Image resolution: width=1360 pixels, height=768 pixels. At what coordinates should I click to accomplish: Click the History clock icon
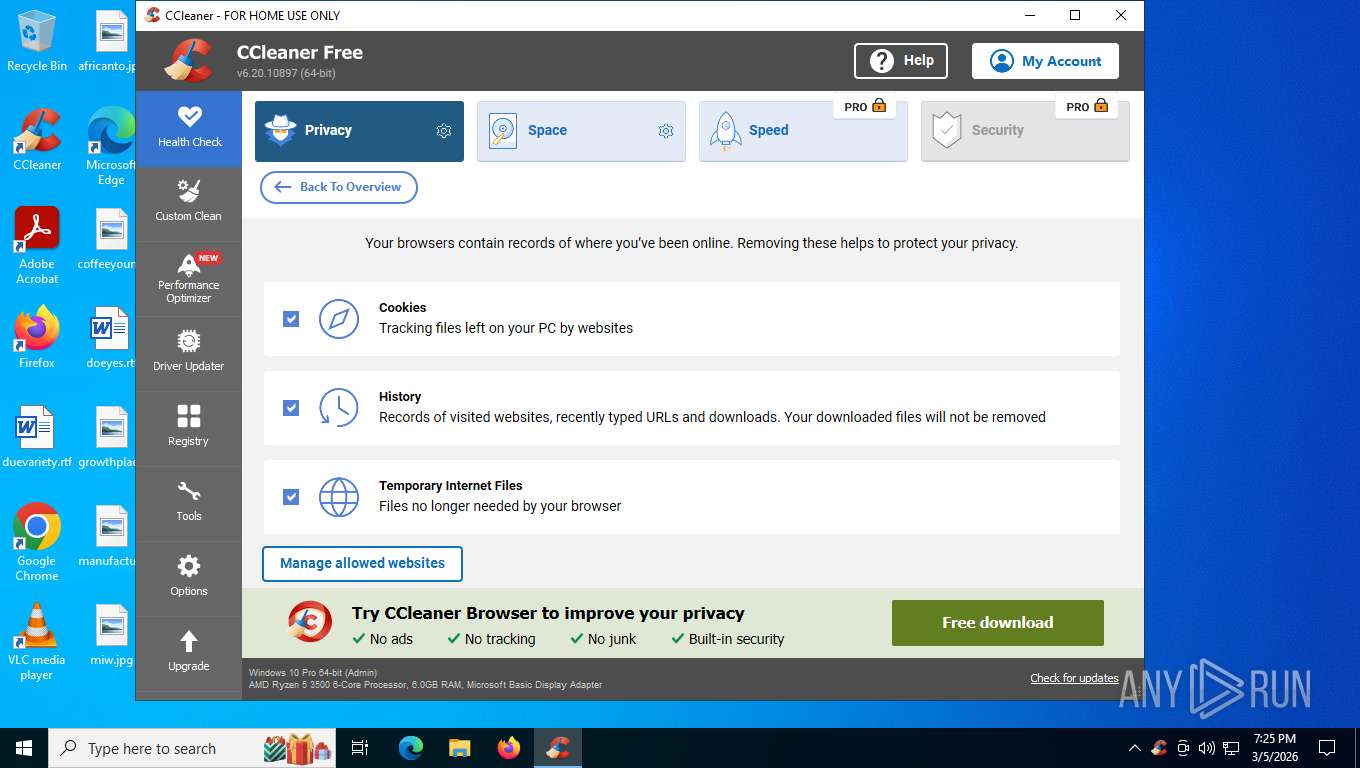click(339, 408)
